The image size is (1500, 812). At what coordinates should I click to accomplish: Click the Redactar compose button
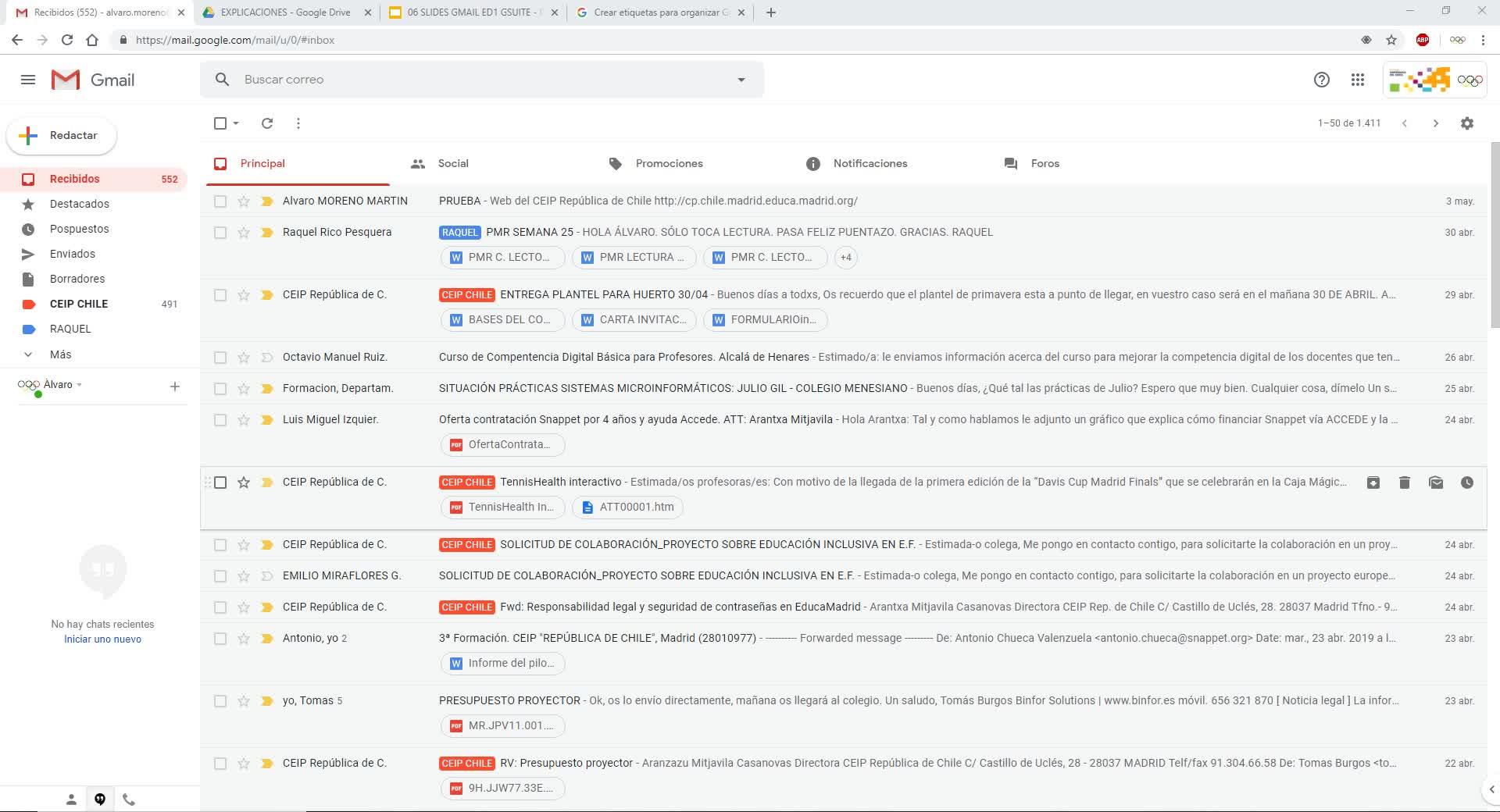(62, 135)
